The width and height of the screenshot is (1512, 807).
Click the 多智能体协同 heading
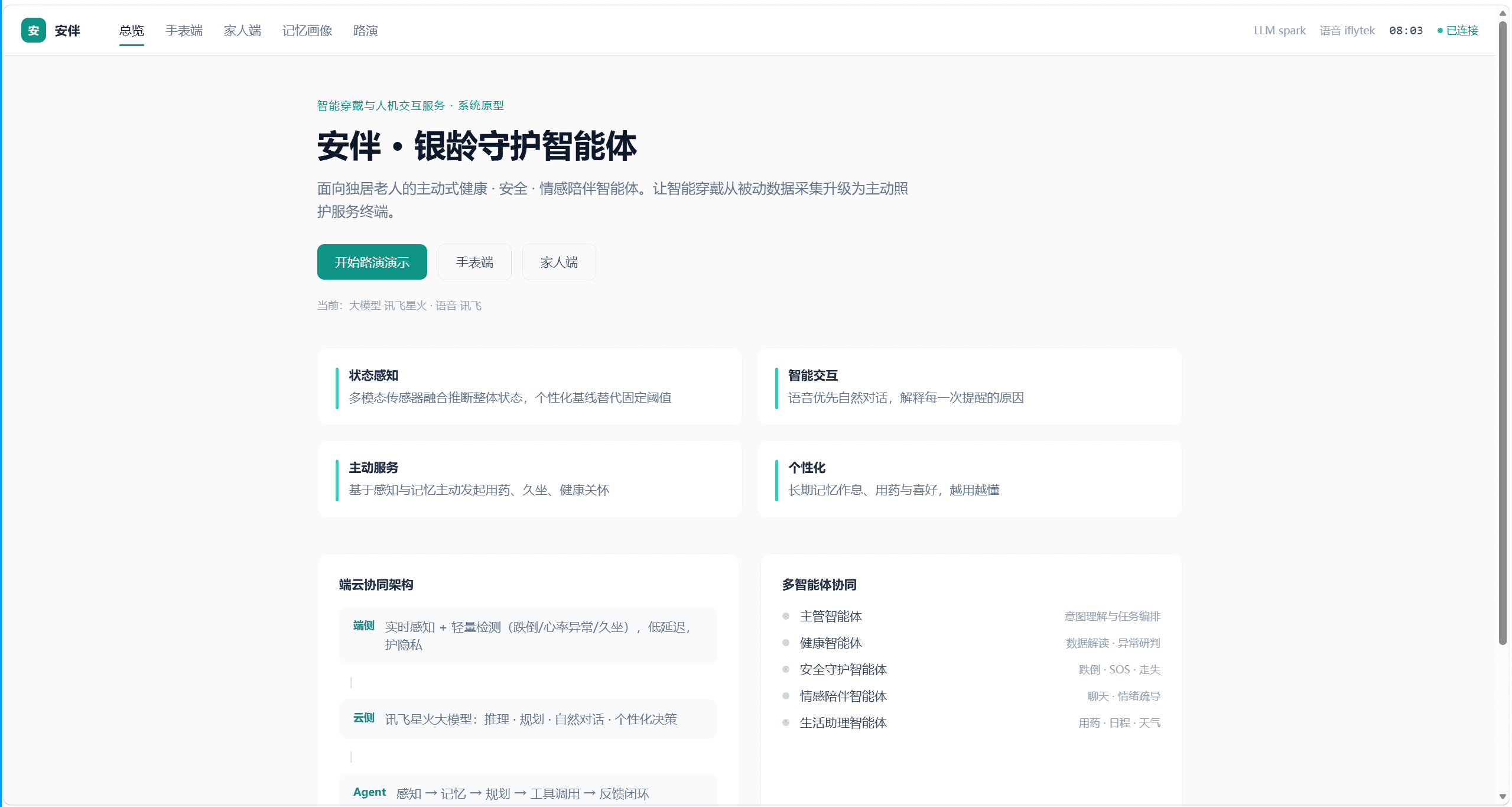[819, 585]
